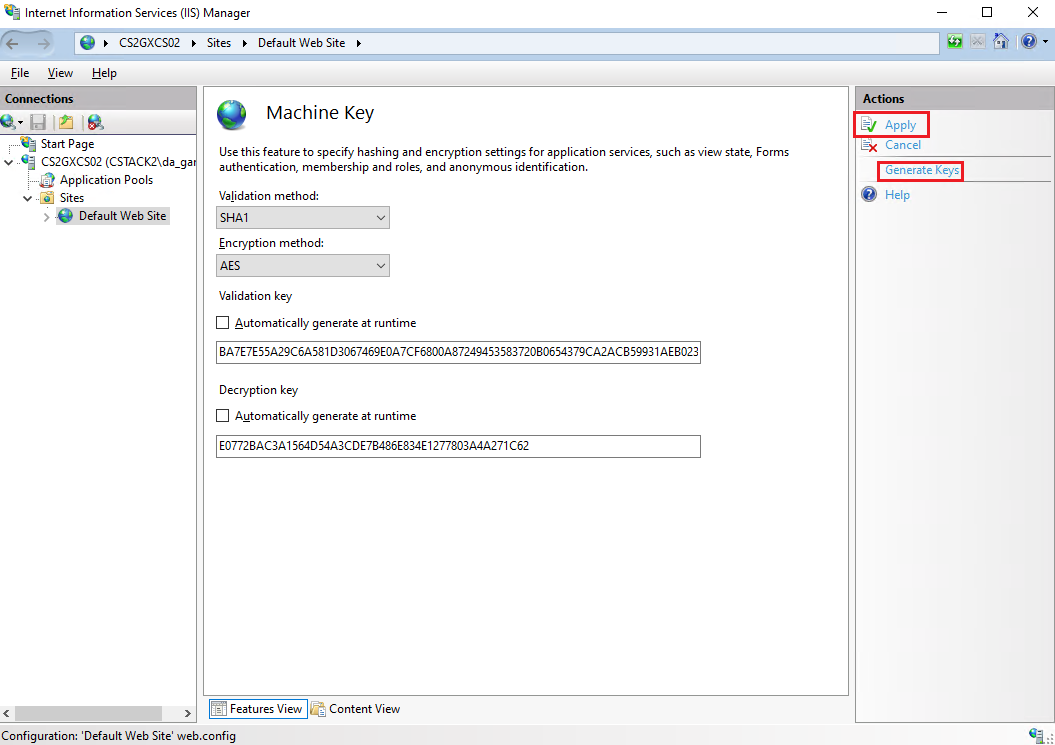Select Start Page in tree
1055x745 pixels.
[67, 143]
